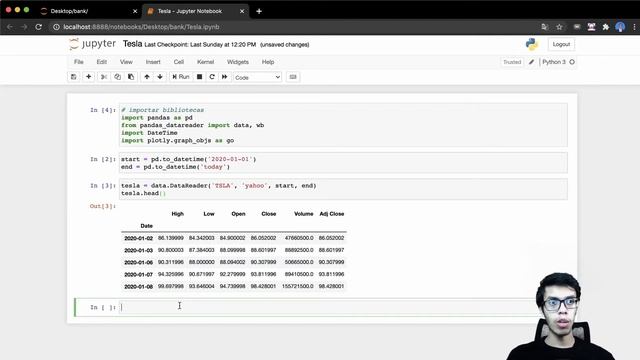Click the Open column header
Viewport: 640px width, 360px height.
click(x=238, y=214)
